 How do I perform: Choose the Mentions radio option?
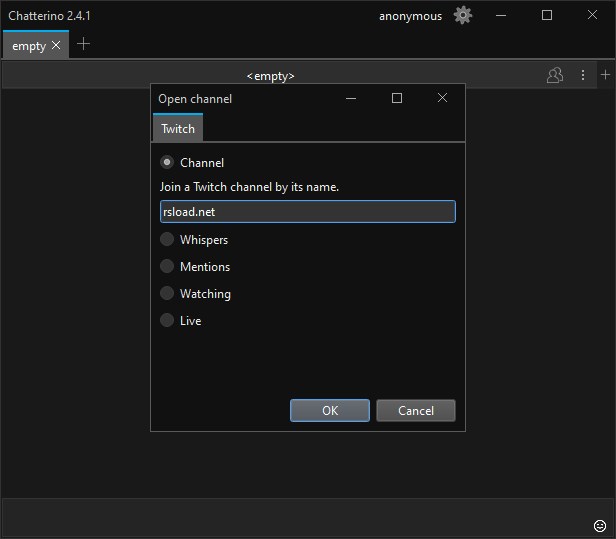click(x=167, y=267)
